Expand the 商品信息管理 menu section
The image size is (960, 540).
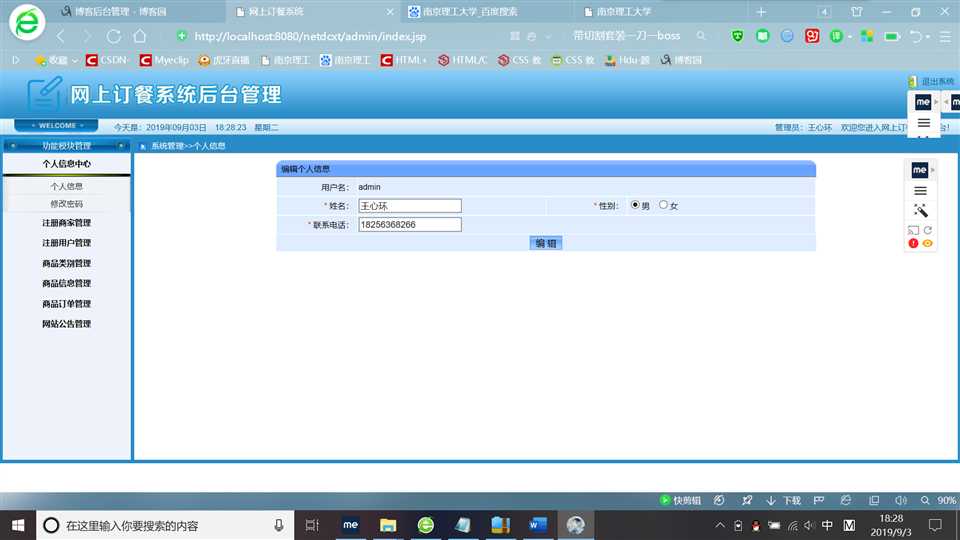pos(66,283)
